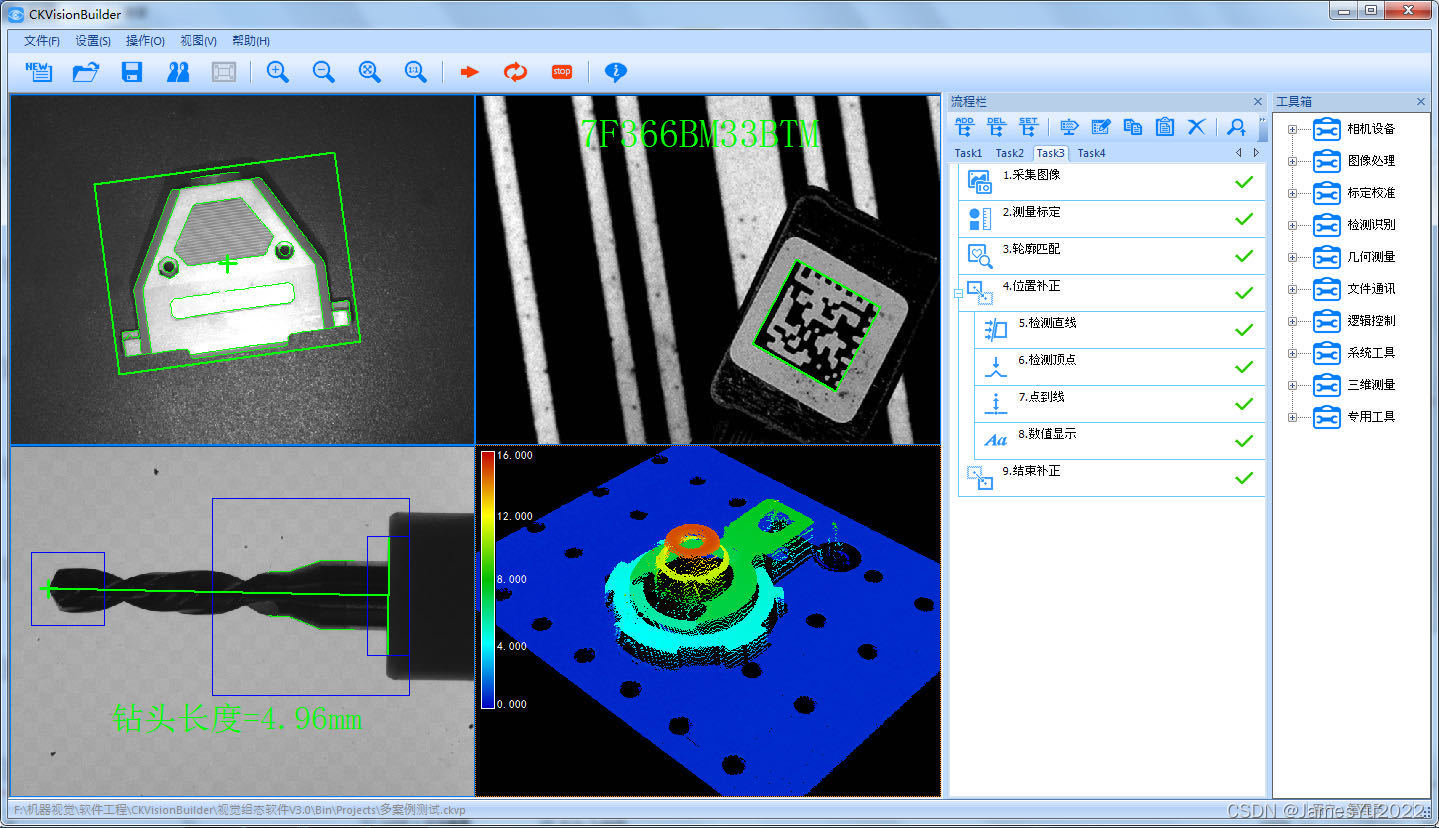This screenshot has width=1439, height=828.
Task: Close the 工具箱 panel
Action: [x=1421, y=102]
